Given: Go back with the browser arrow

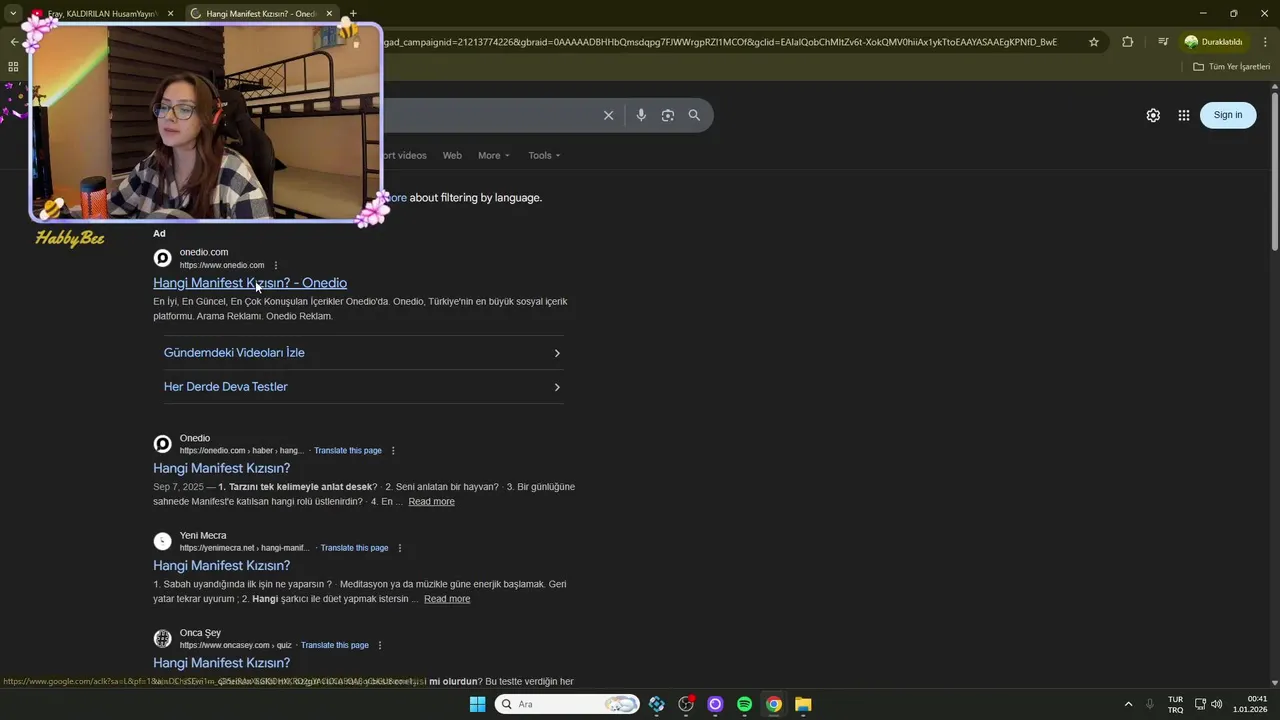Looking at the screenshot, I should point(14,42).
